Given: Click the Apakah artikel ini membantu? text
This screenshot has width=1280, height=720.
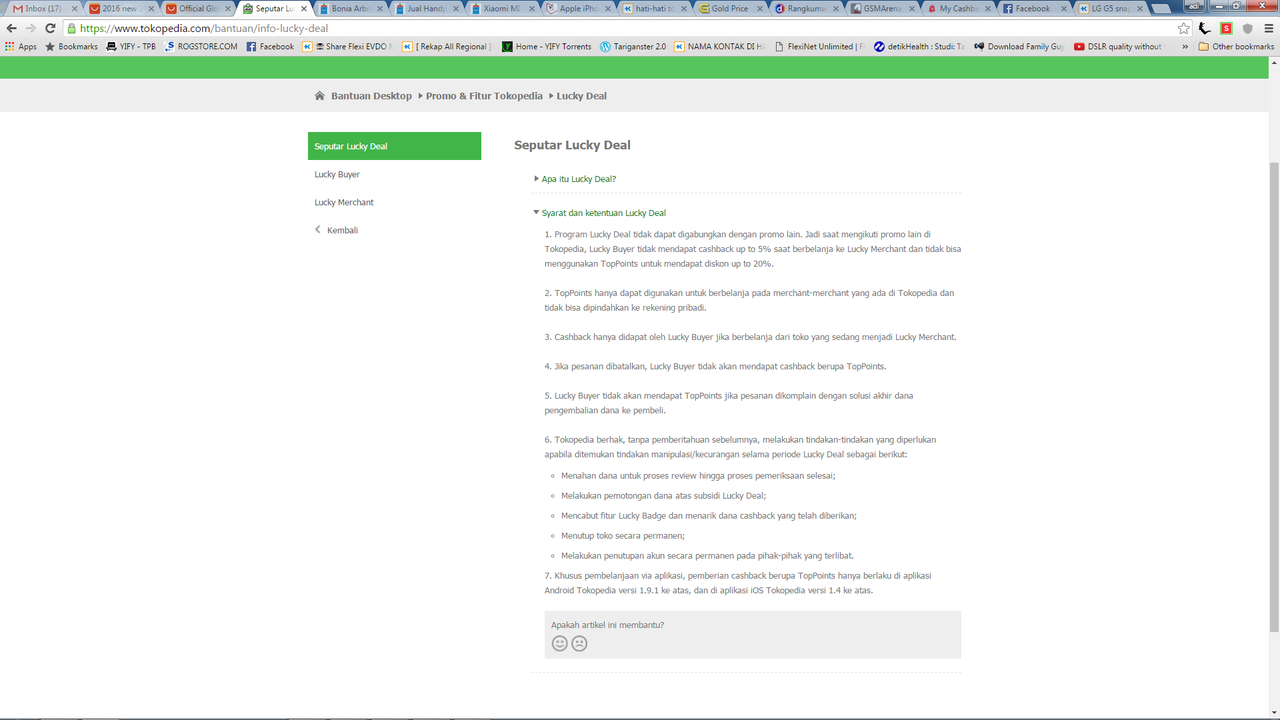Looking at the screenshot, I should pyautogui.click(x=607, y=625).
